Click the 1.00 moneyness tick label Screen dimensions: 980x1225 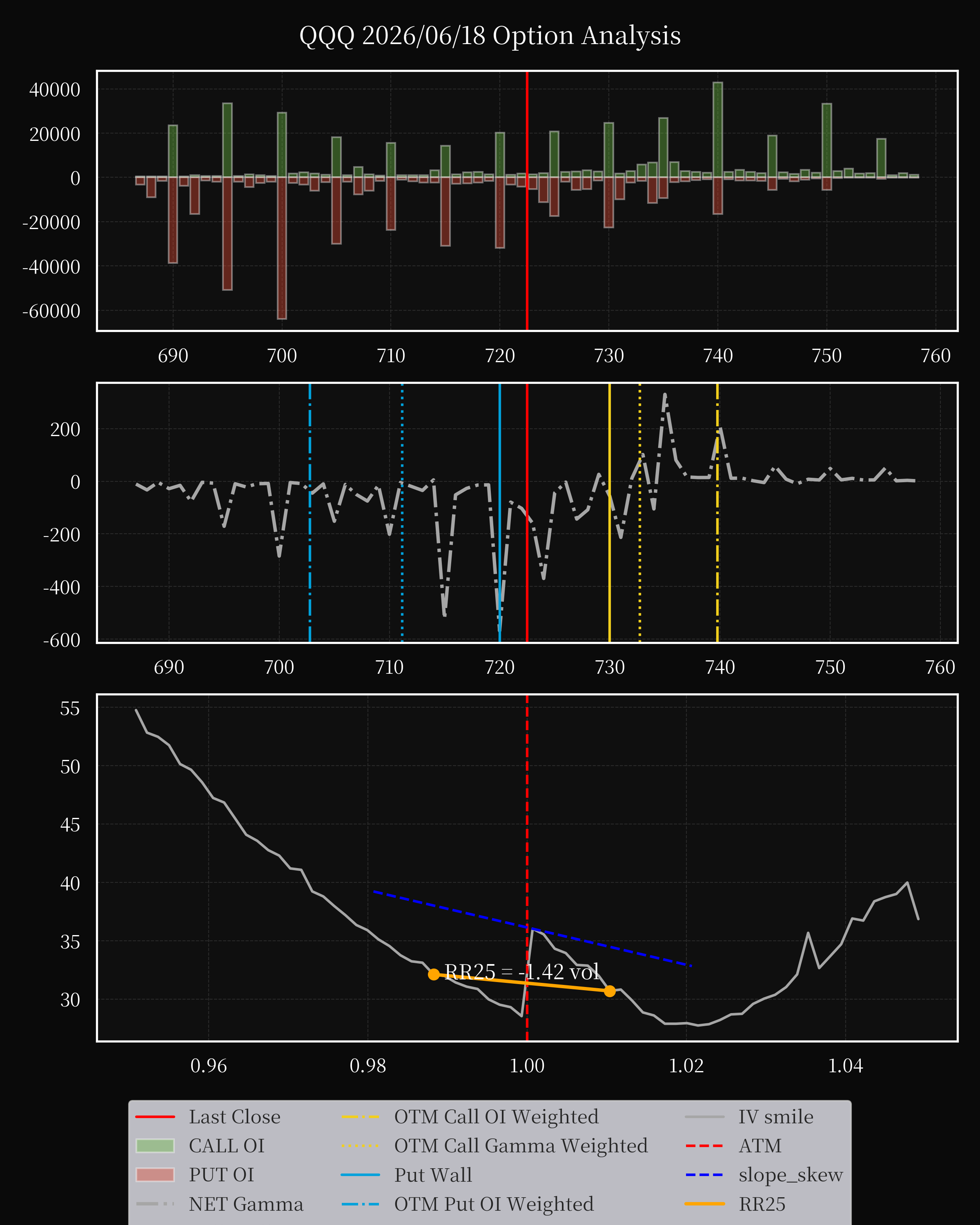tap(527, 1065)
